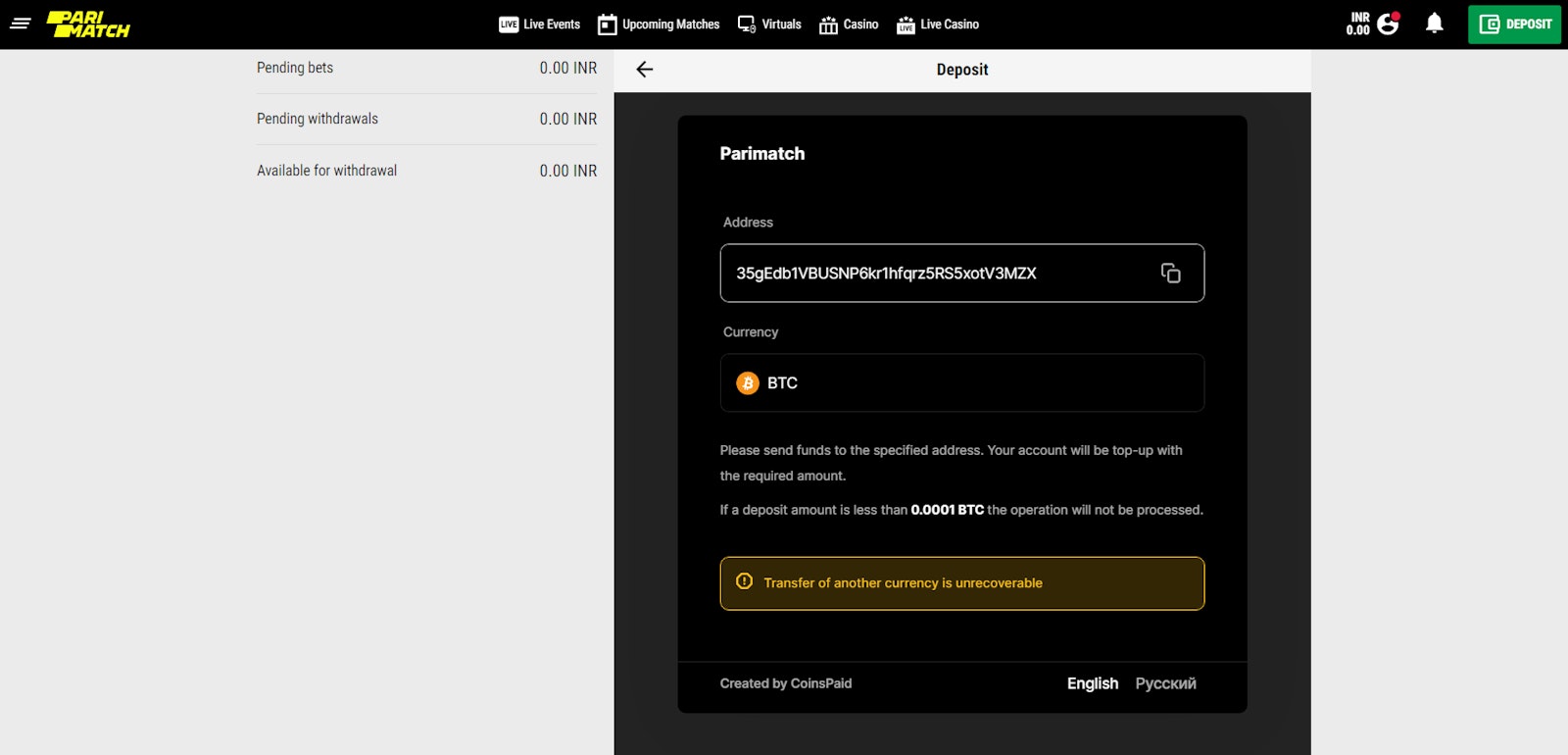
Task: Copy the BTC deposit address
Action: 1170,273
